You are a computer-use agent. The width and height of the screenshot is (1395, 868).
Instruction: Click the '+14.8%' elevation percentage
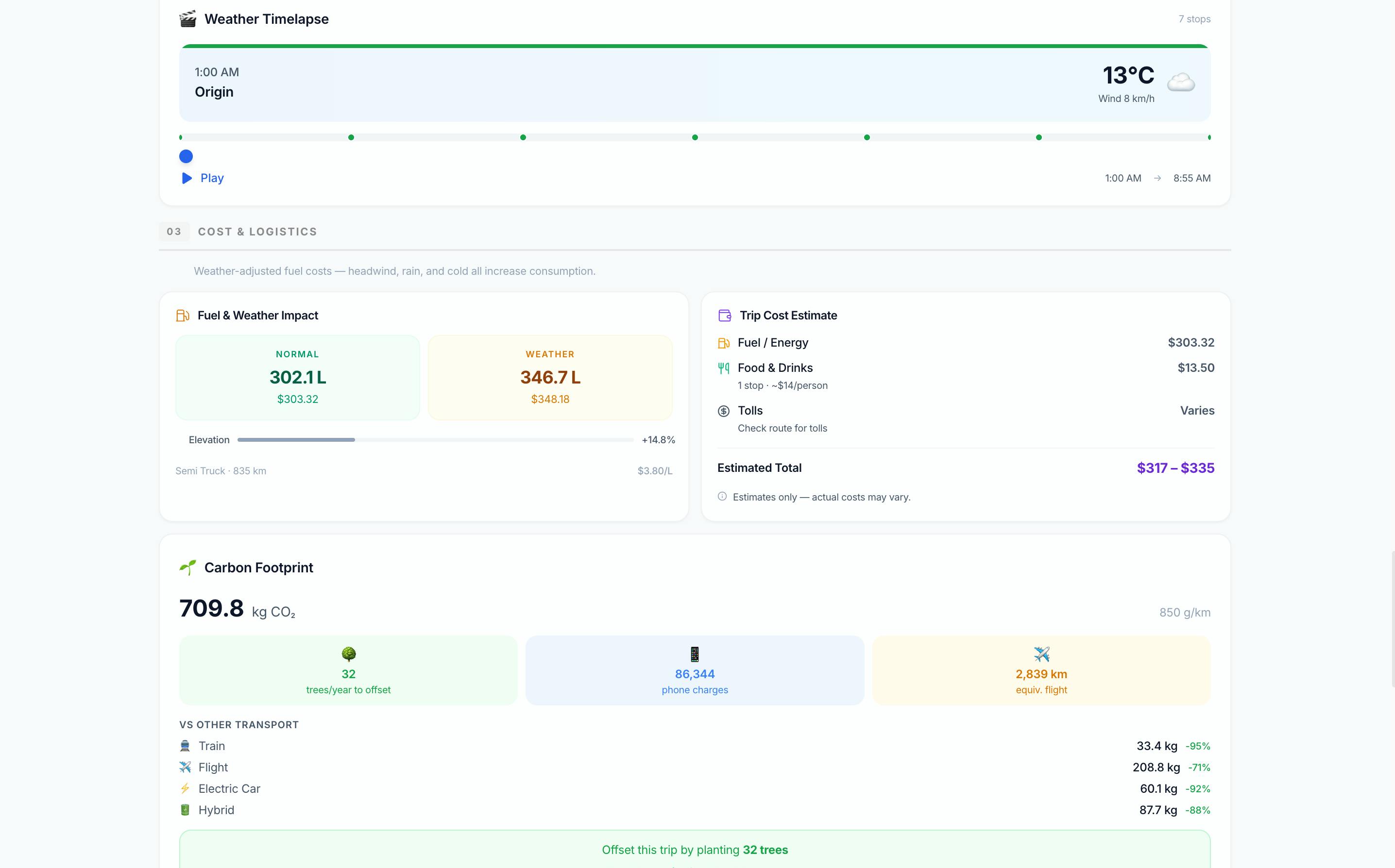658,440
